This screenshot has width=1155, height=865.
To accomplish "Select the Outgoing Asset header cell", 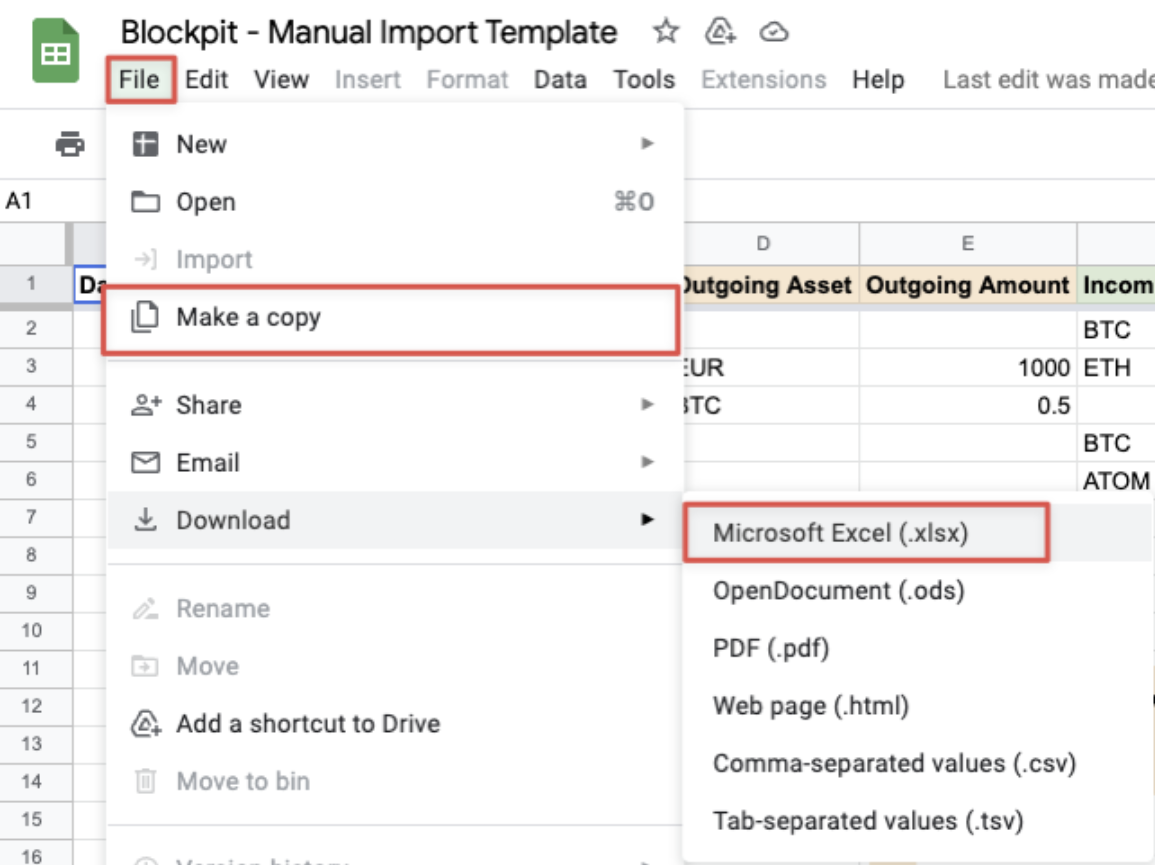I will click(x=770, y=284).
